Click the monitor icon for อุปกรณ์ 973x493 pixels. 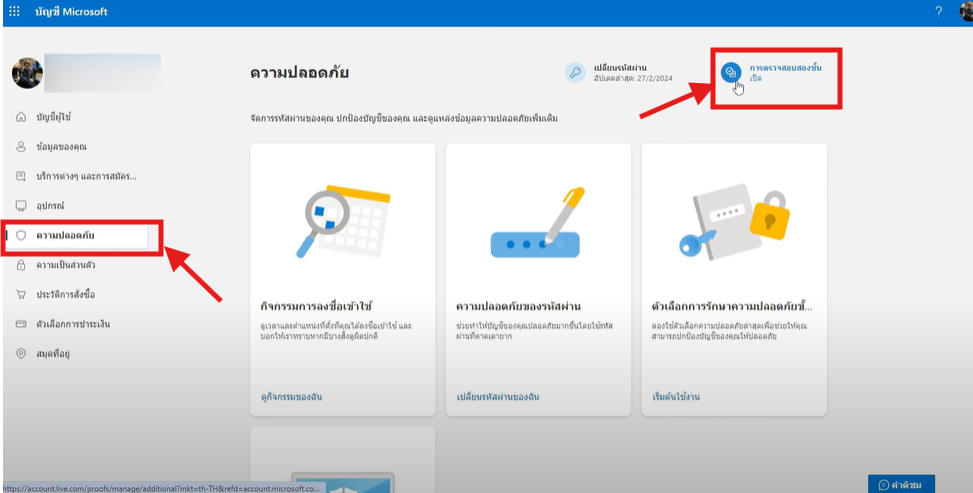pyautogui.click(x=21, y=206)
